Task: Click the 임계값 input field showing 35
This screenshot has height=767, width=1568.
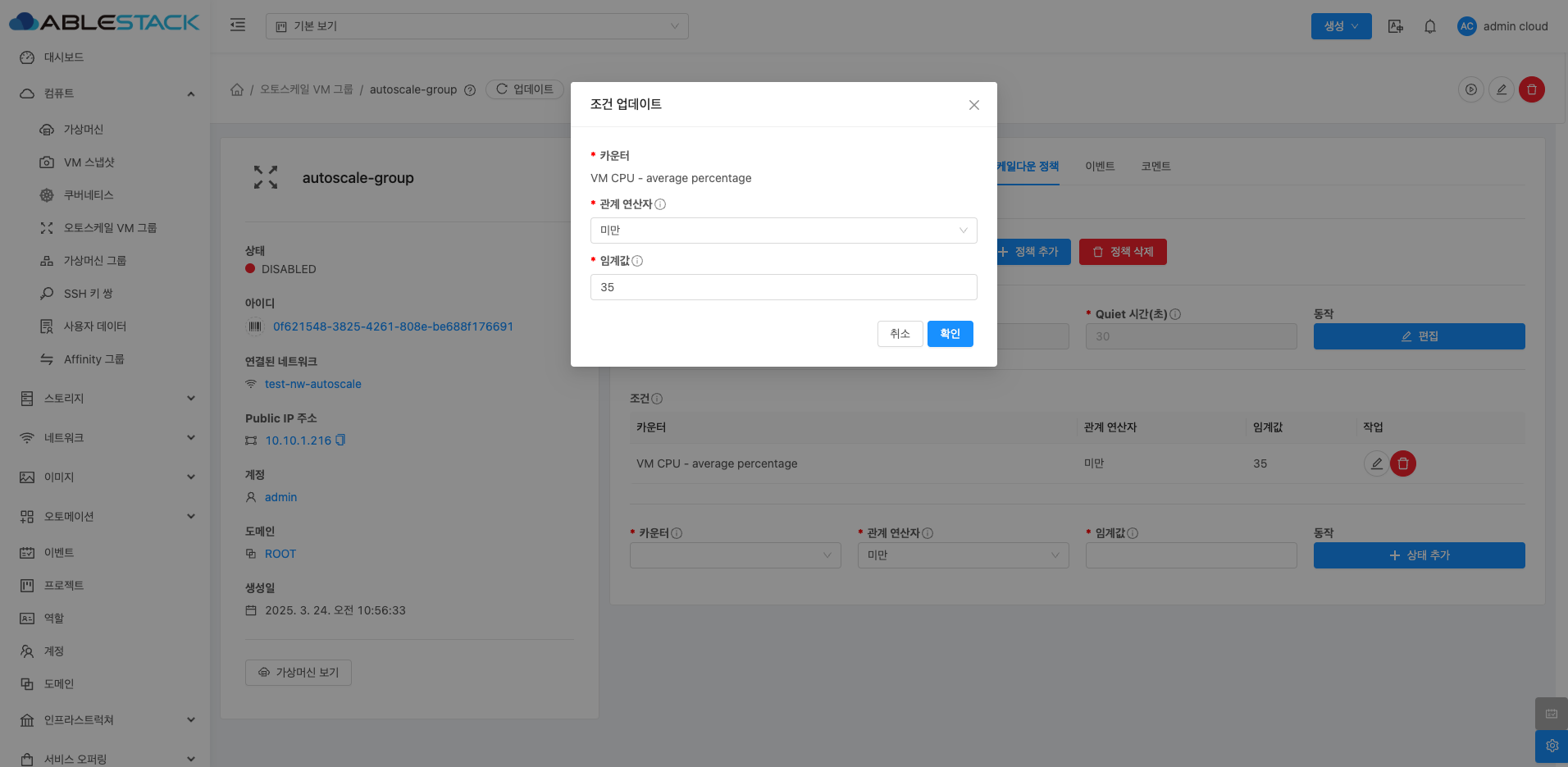Action: tap(783, 287)
